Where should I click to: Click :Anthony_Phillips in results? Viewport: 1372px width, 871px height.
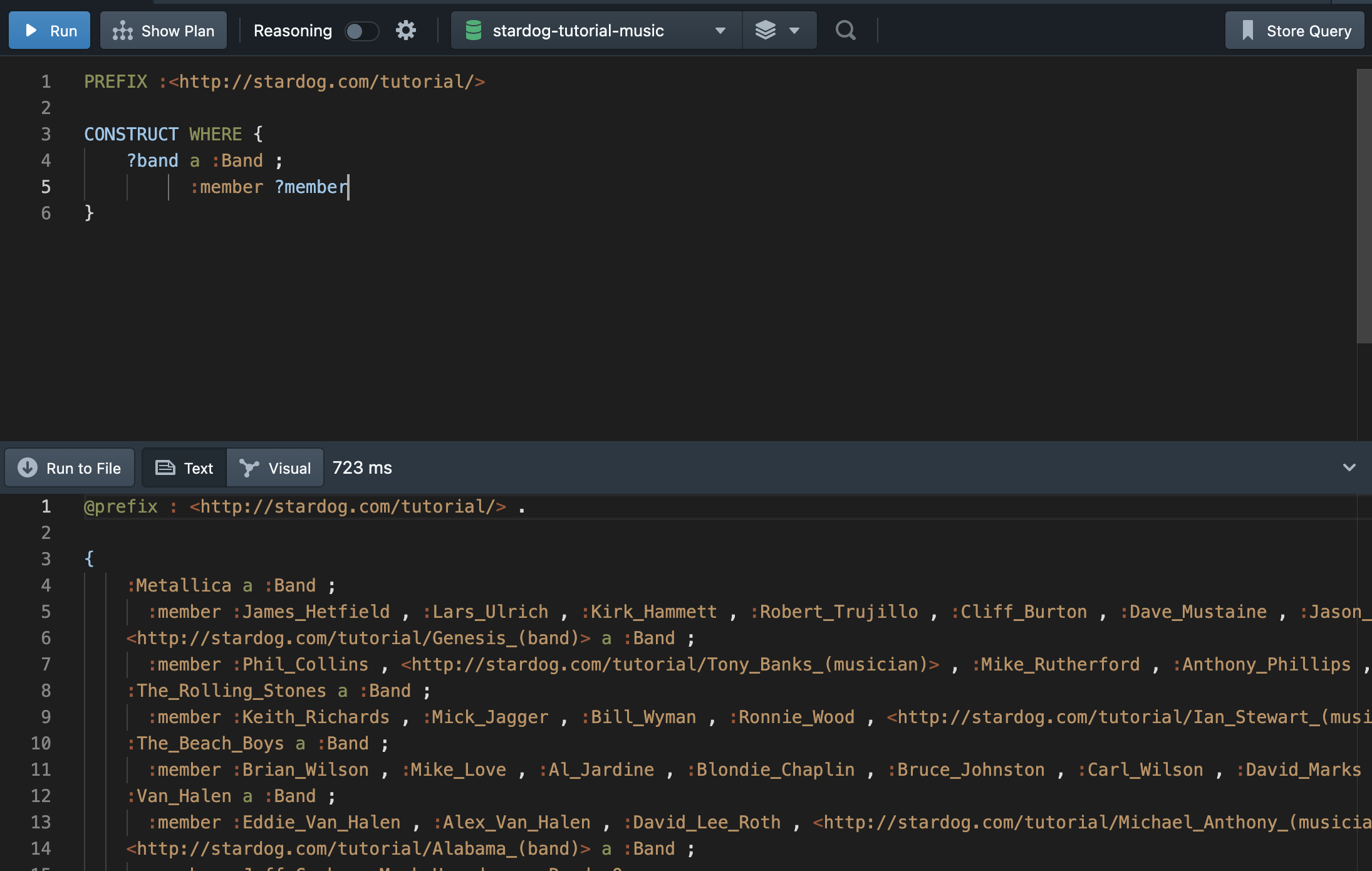tap(1262, 664)
